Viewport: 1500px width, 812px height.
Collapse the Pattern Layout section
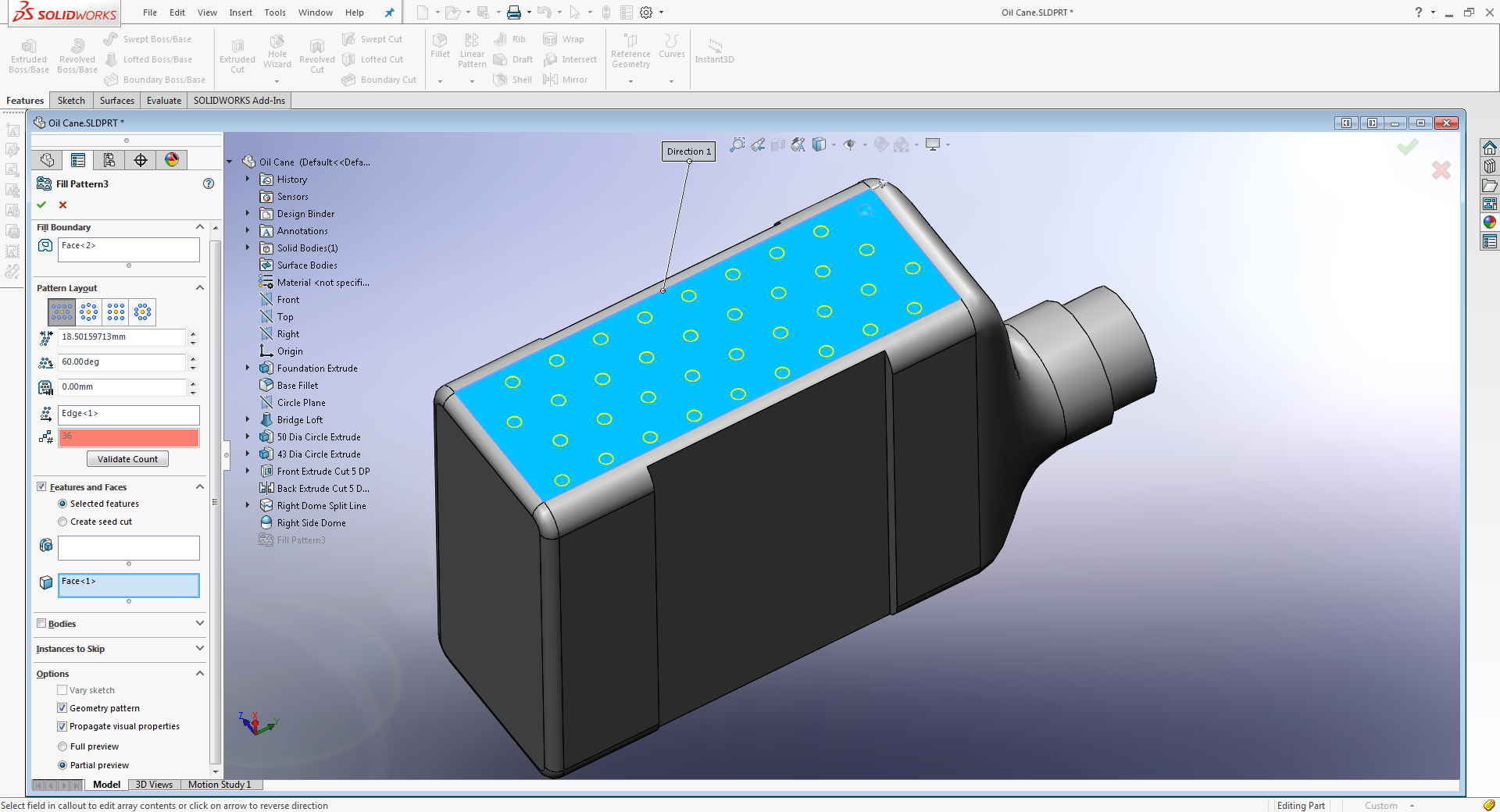click(x=200, y=288)
